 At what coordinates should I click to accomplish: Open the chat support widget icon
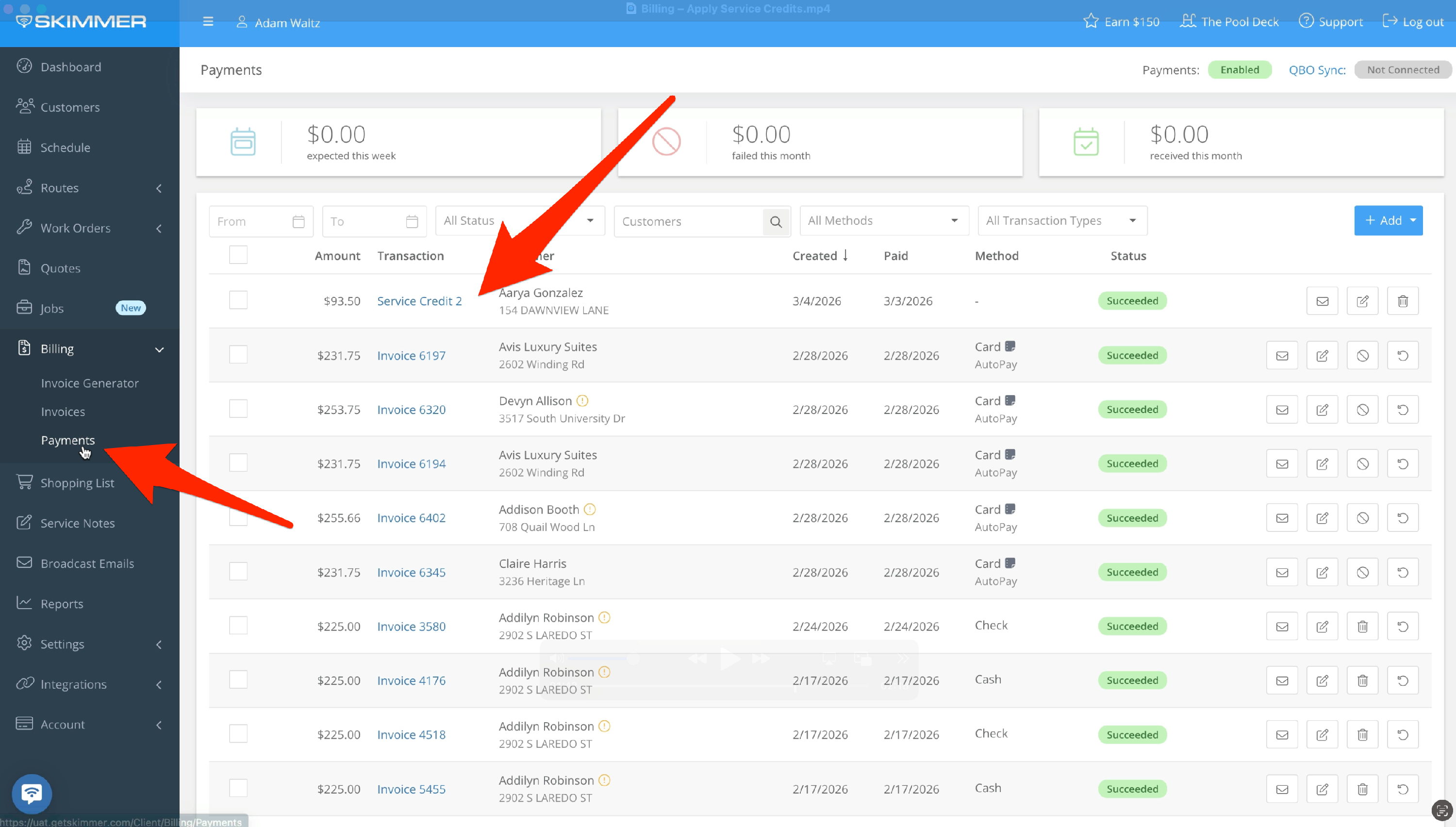[32, 793]
